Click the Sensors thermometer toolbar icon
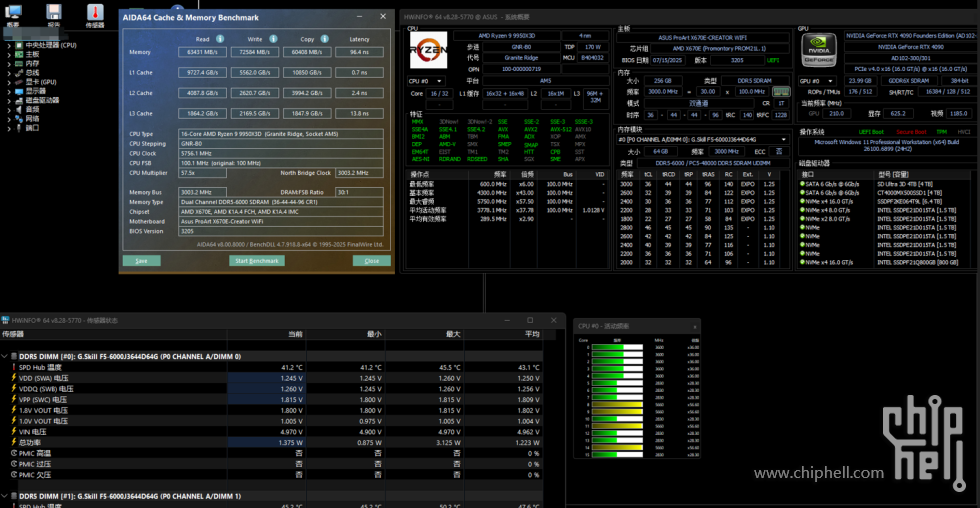 point(95,13)
